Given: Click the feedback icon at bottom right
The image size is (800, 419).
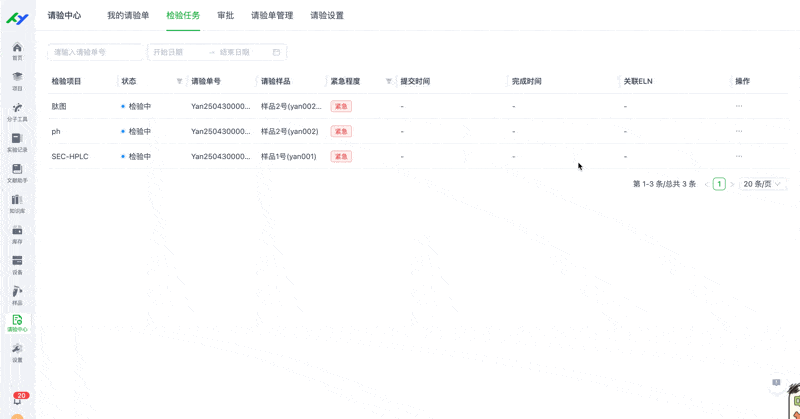Looking at the screenshot, I should coord(776,383).
